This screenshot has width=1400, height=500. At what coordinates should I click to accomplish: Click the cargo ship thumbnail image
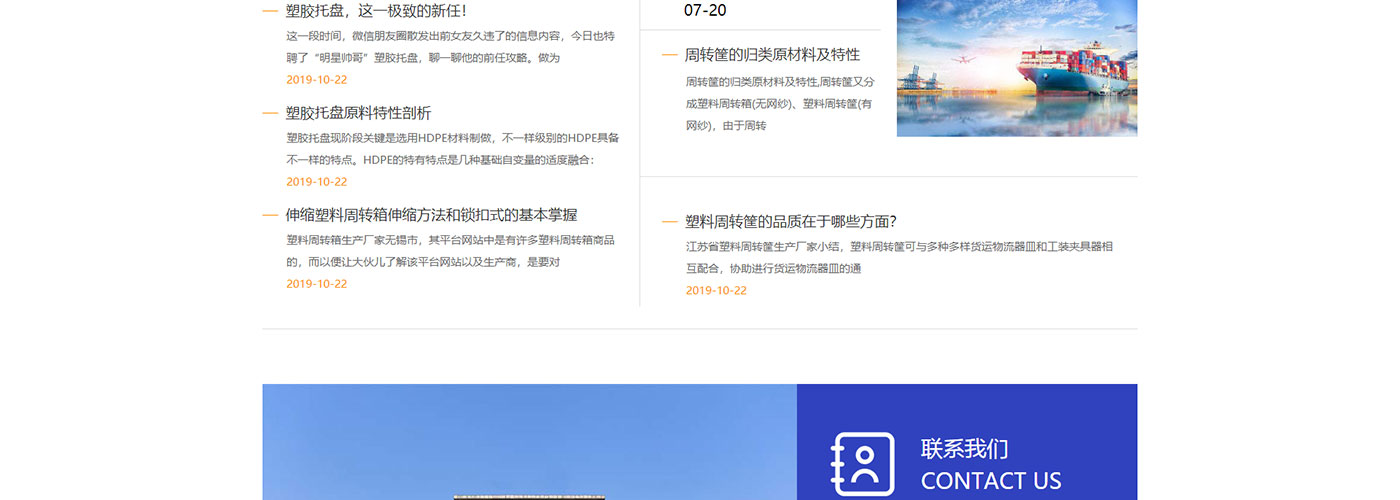coord(1016,68)
